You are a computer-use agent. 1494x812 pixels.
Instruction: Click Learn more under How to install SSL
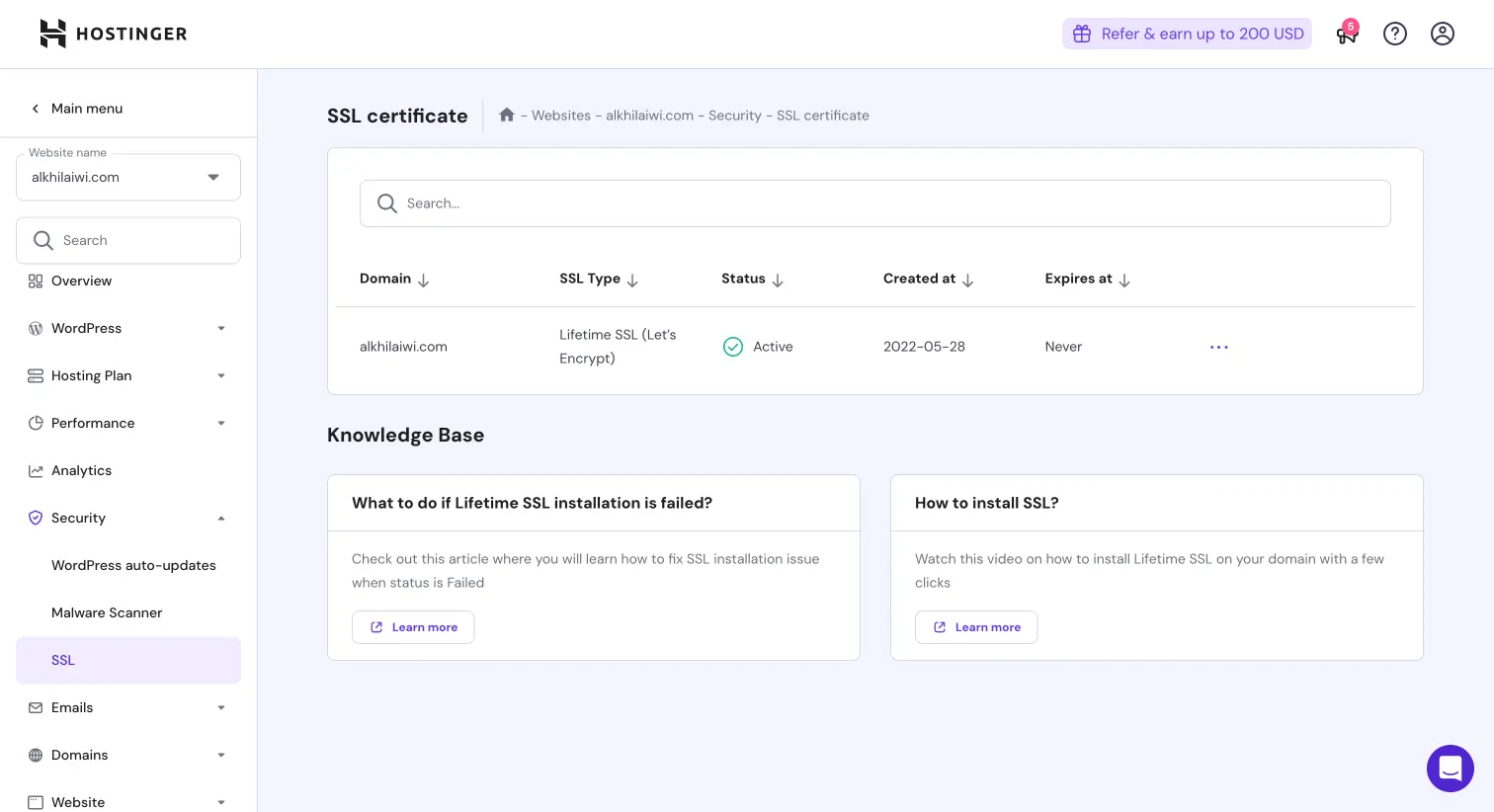[x=976, y=627]
